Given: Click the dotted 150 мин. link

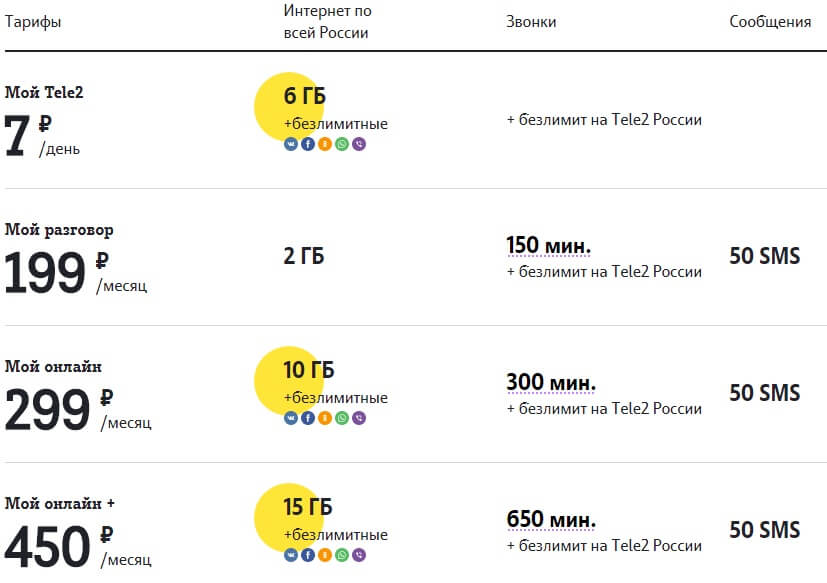Looking at the screenshot, I should [549, 246].
